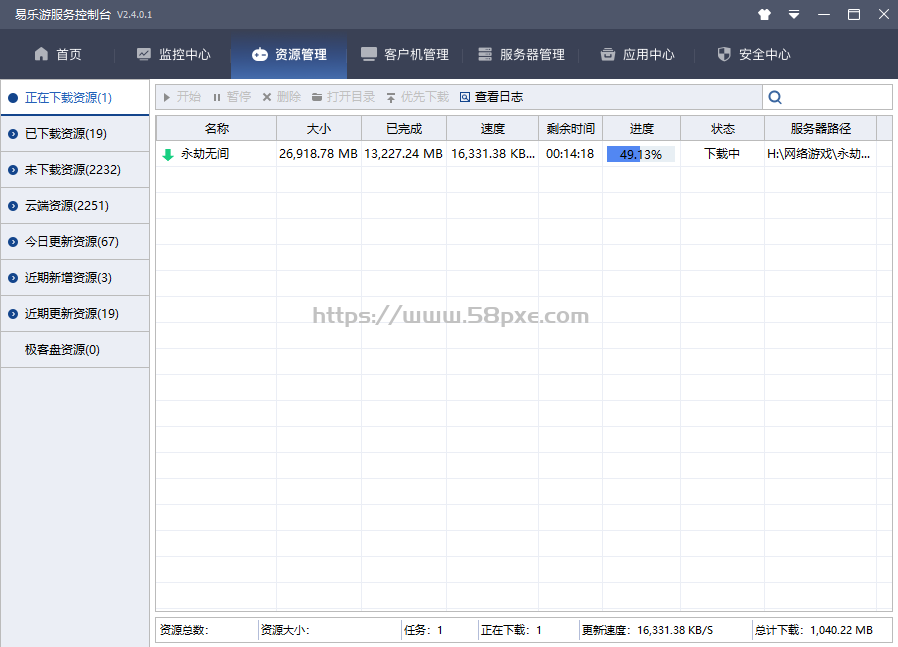Open 应用中心 app center tab
Image resolution: width=898 pixels, height=647 pixels.
[x=637, y=54]
